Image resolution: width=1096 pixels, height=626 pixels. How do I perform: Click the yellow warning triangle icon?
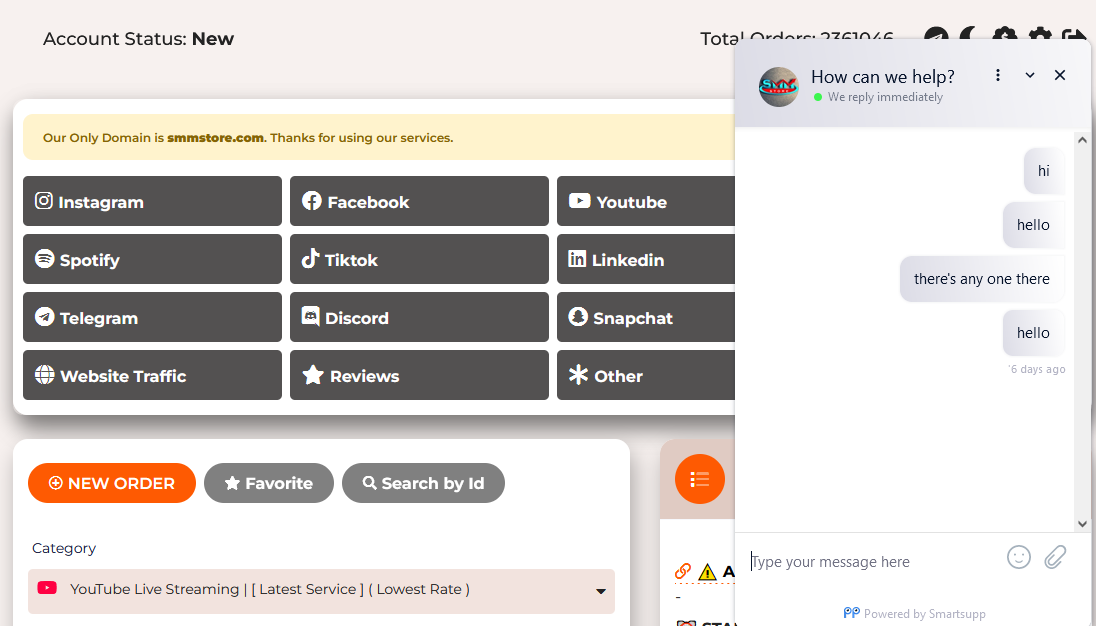(707, 572)
